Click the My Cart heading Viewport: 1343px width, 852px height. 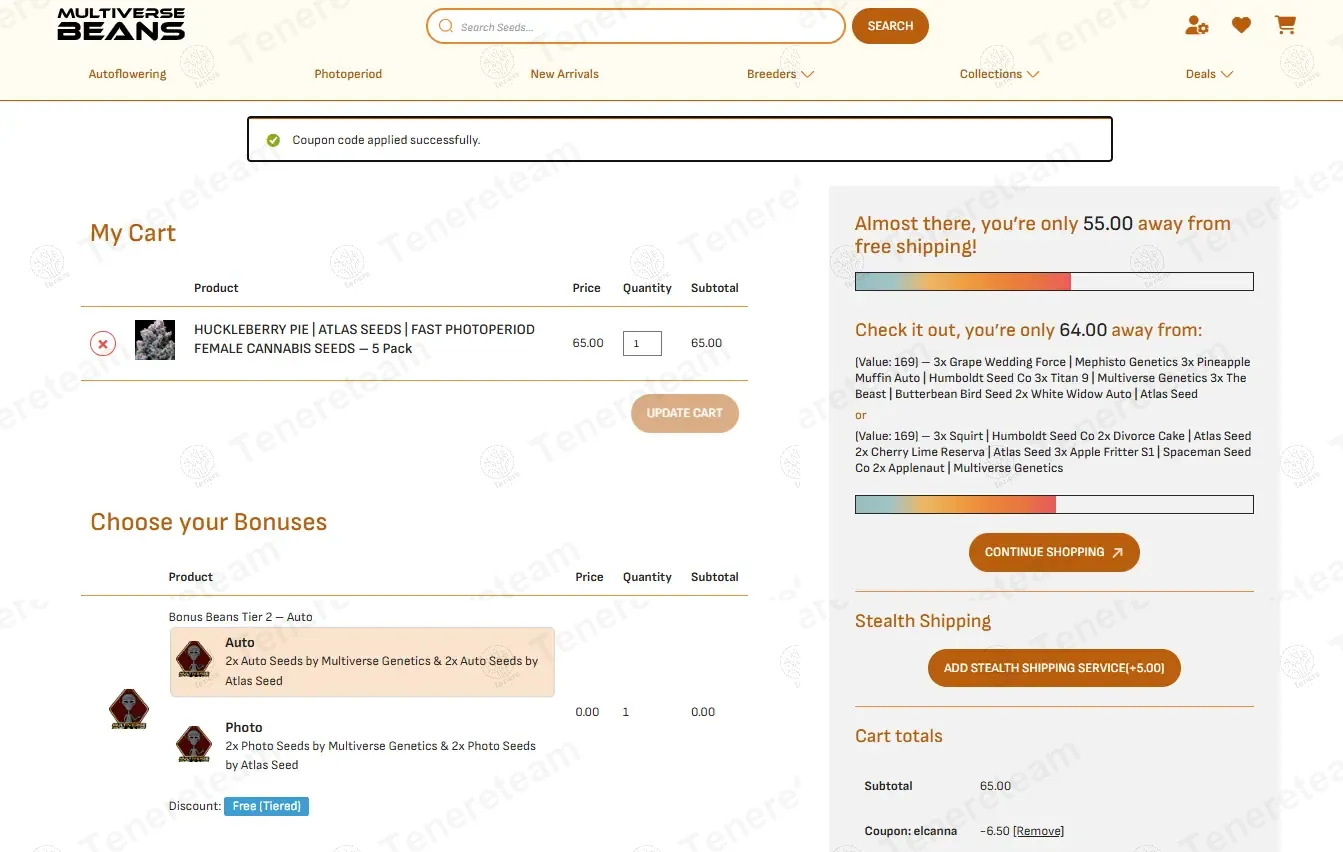tap(133, 233)
